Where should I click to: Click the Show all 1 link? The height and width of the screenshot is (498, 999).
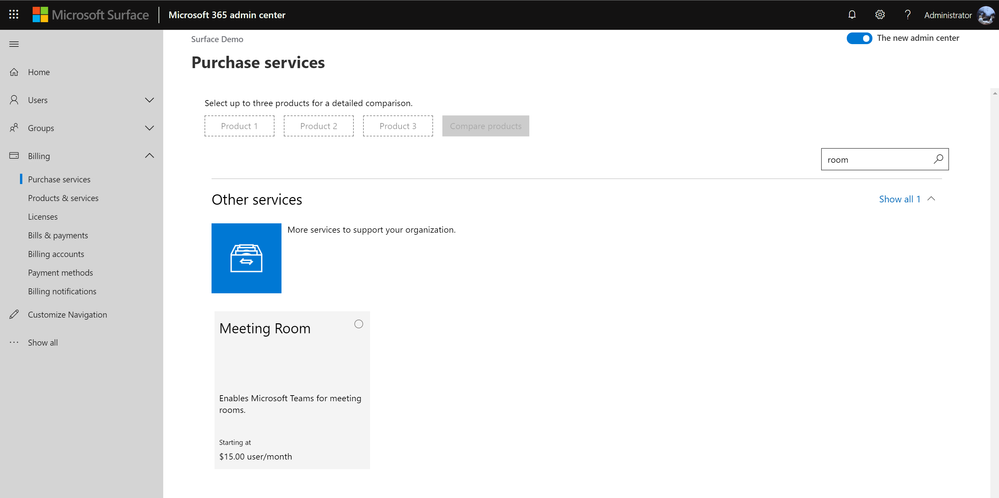899,199
